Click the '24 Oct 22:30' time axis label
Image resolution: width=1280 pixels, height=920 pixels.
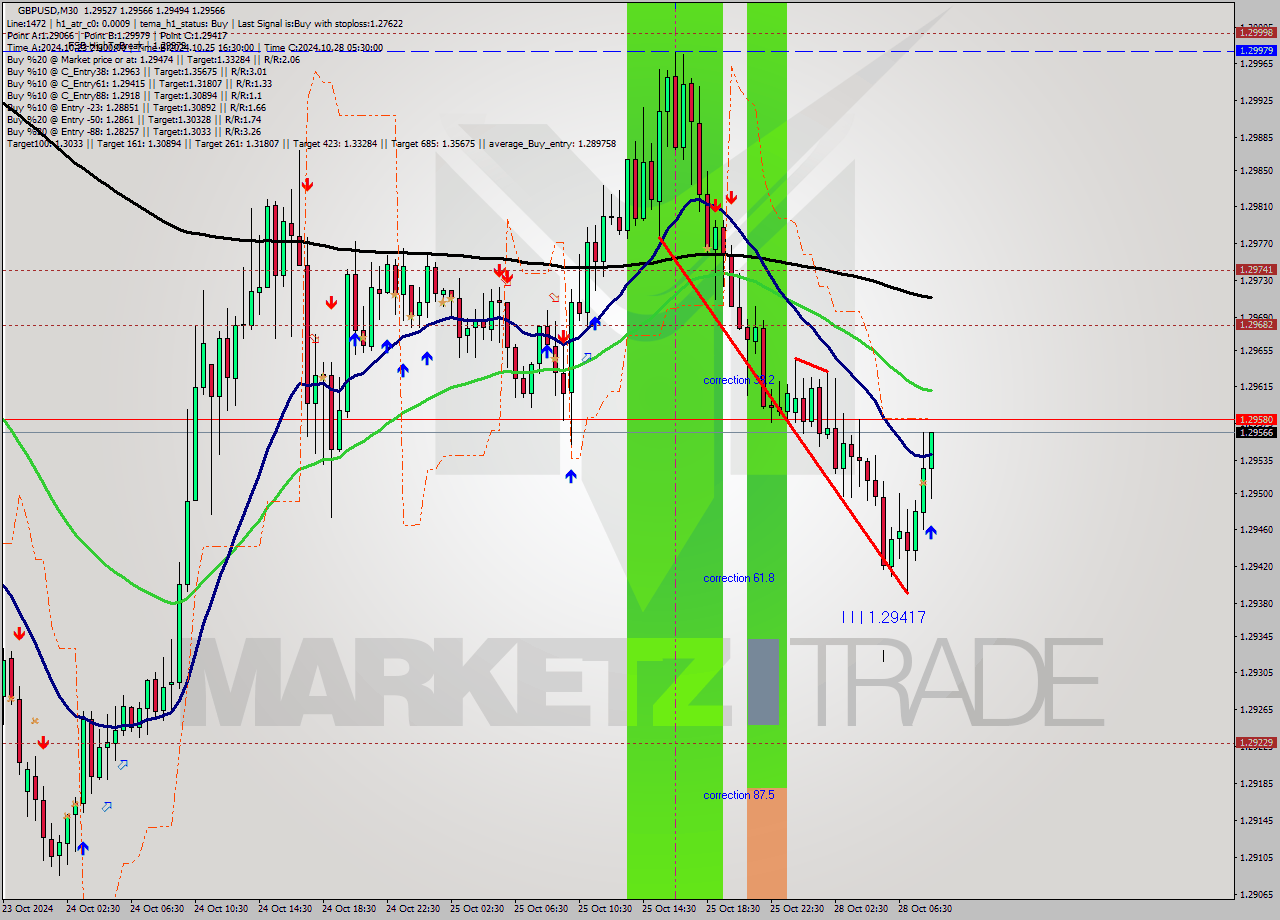[412, 909]
